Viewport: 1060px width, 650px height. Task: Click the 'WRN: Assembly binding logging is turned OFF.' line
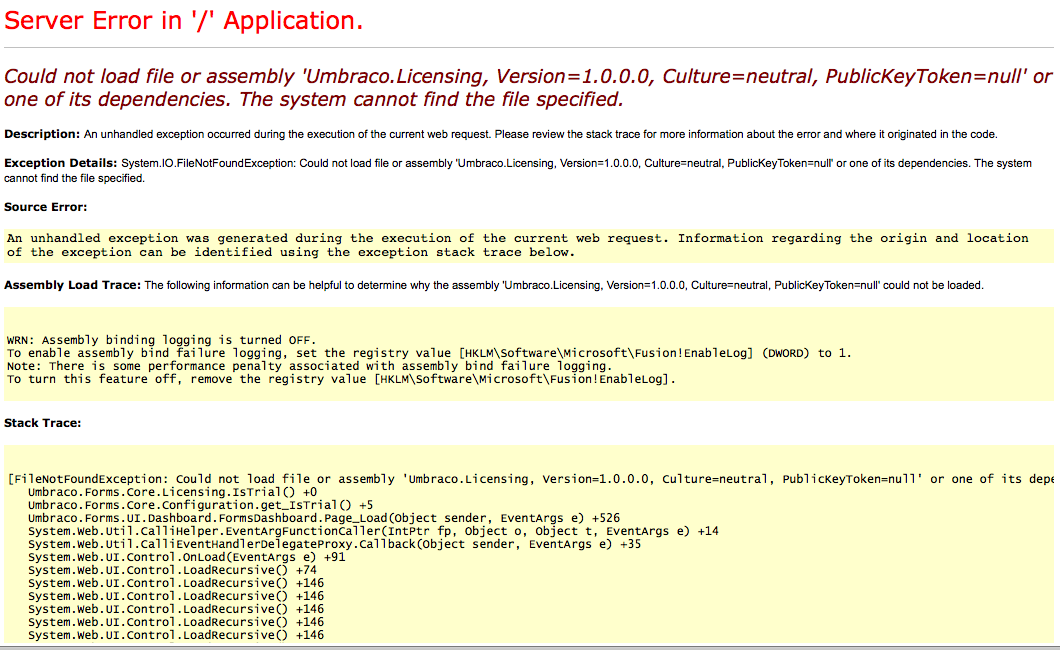161,340
